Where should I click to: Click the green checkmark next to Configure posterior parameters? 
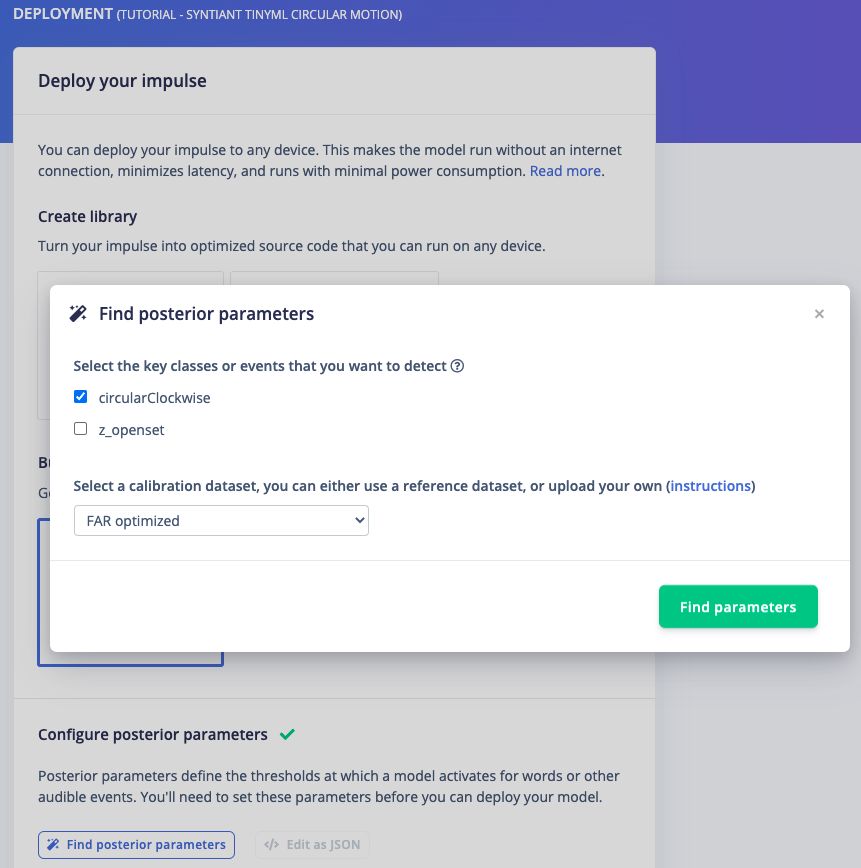(287, 735)
